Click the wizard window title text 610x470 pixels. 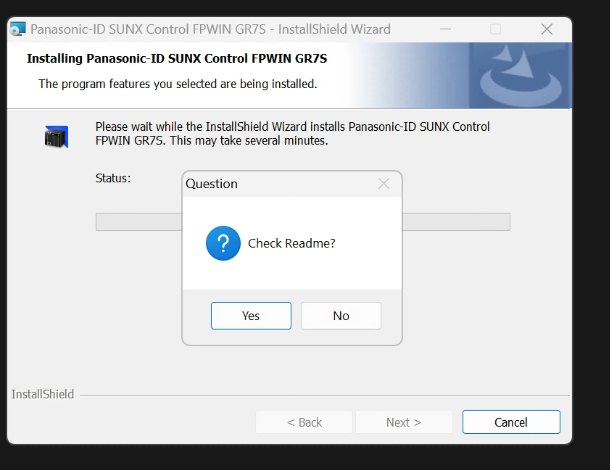210,29
